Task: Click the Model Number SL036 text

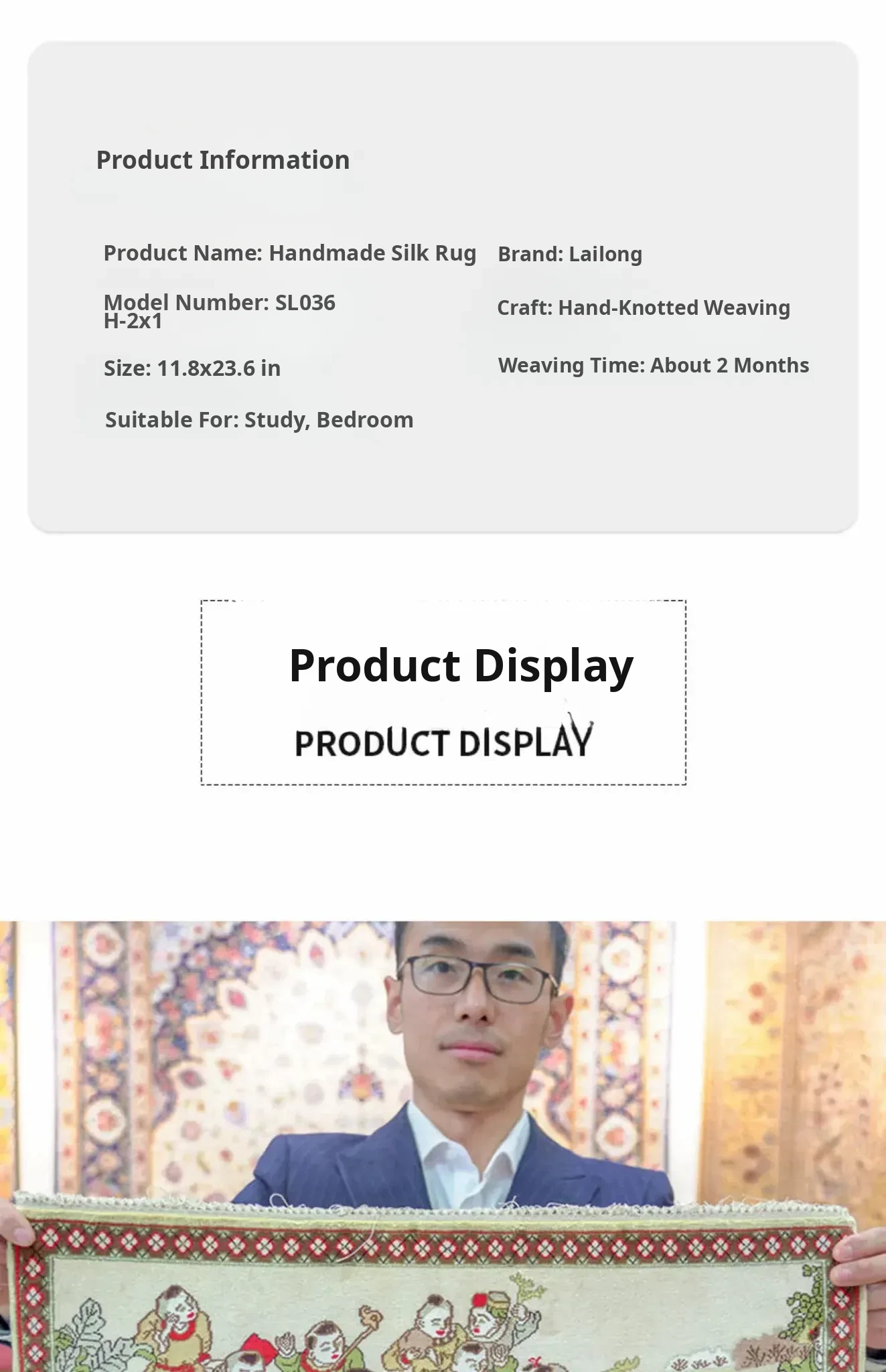Action: click(x=219, y=303)
